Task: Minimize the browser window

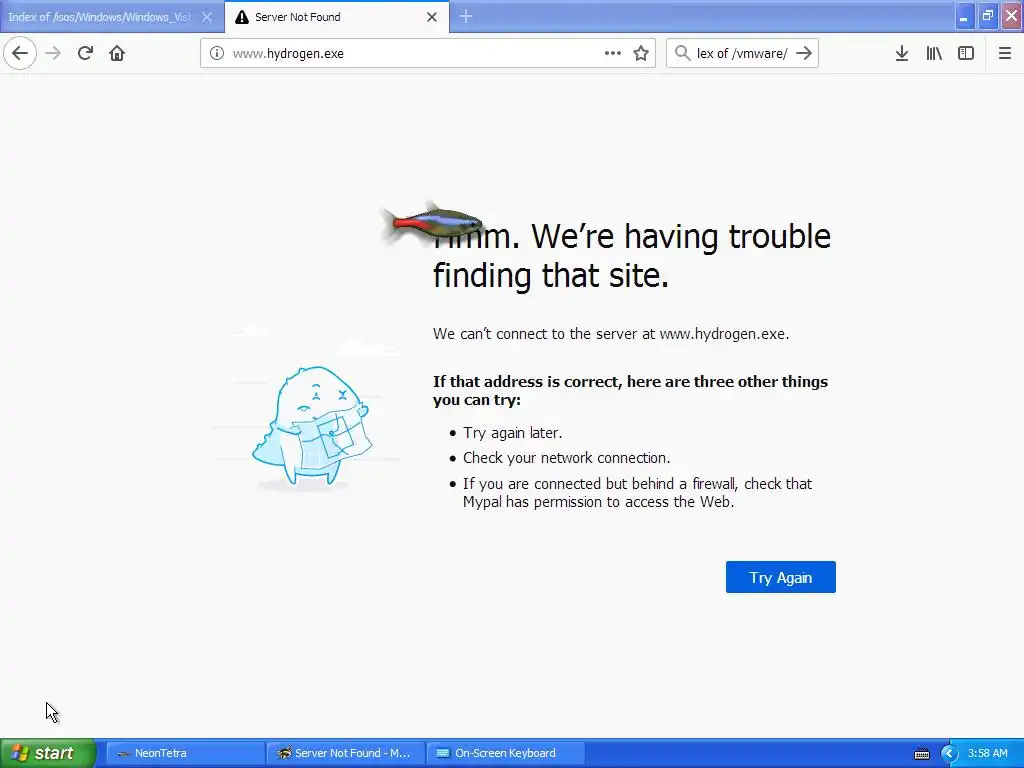Action: [x=964, y=16]
